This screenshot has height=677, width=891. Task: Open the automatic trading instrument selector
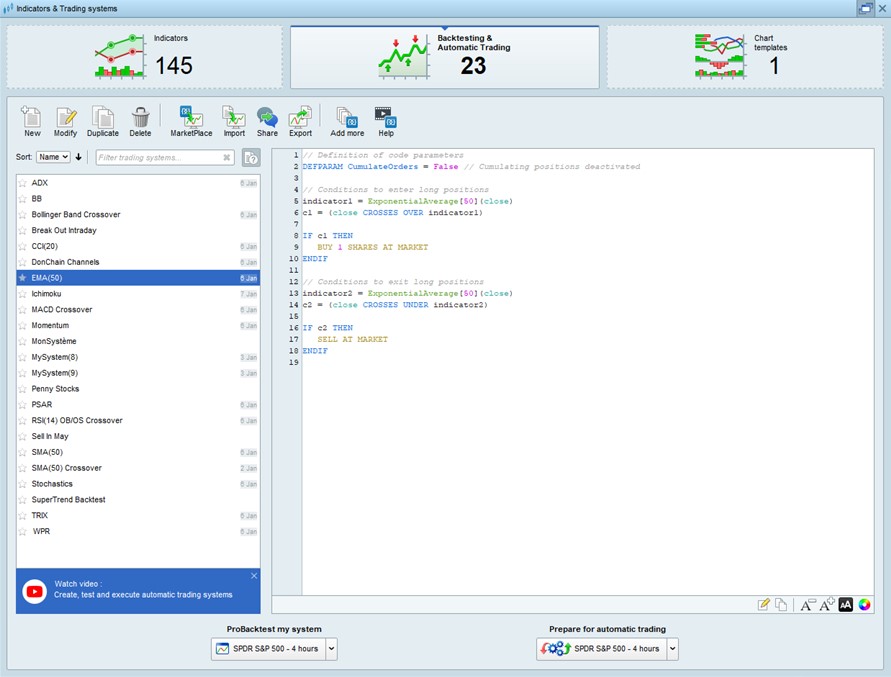[673, 648]
